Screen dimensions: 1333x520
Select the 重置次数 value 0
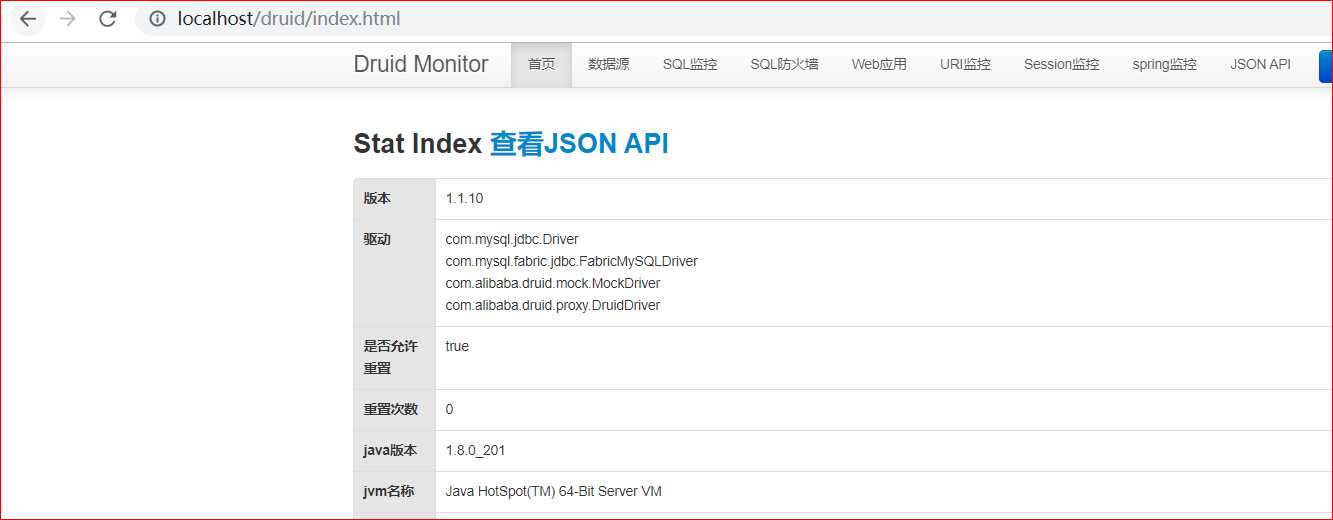point(450,409)
